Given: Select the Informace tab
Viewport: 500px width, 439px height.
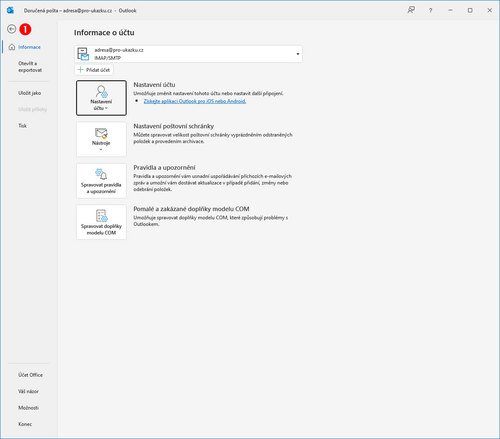Looking at the screenshot, I should coord(29,47).
